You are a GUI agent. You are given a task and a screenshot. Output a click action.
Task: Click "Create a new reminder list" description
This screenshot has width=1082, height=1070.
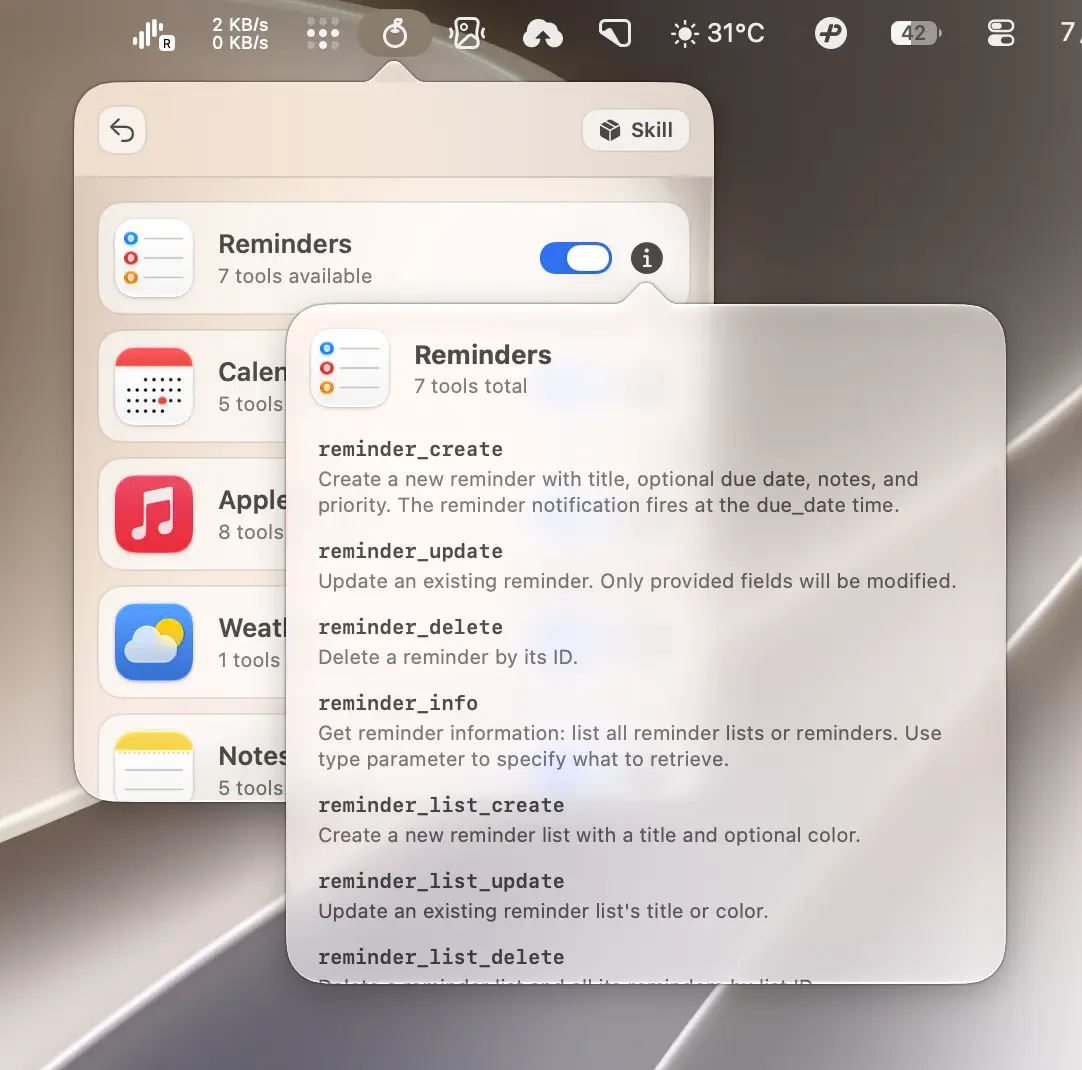pos(589,835)
